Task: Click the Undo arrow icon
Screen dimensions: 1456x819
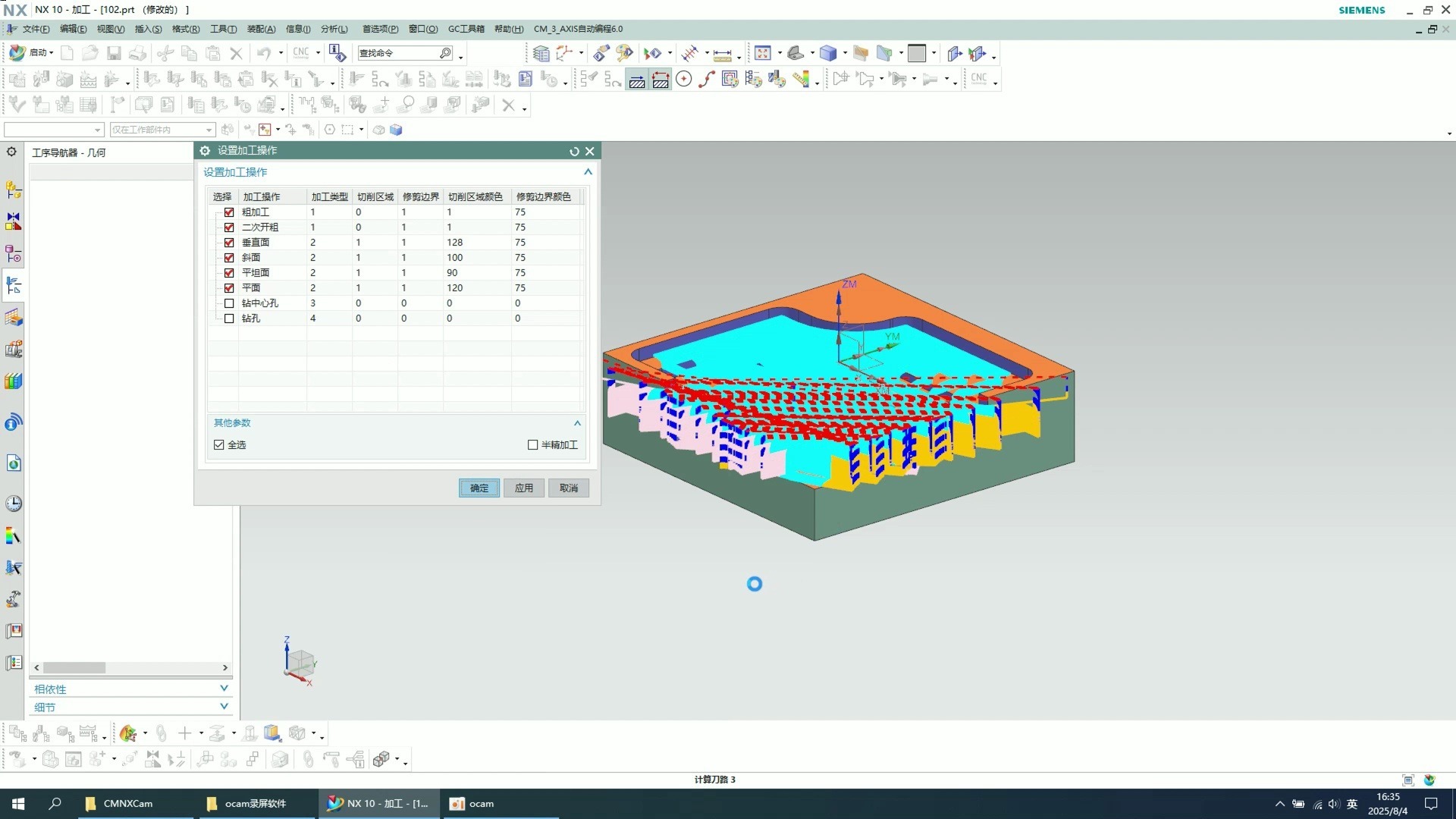Action: [x=263, y=53]
